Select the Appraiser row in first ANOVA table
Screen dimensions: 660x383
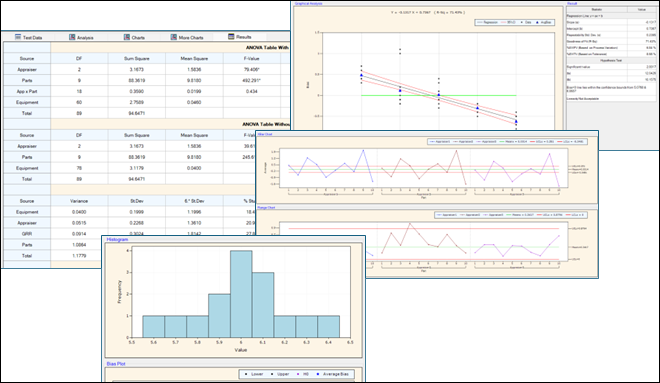(146, 69)
